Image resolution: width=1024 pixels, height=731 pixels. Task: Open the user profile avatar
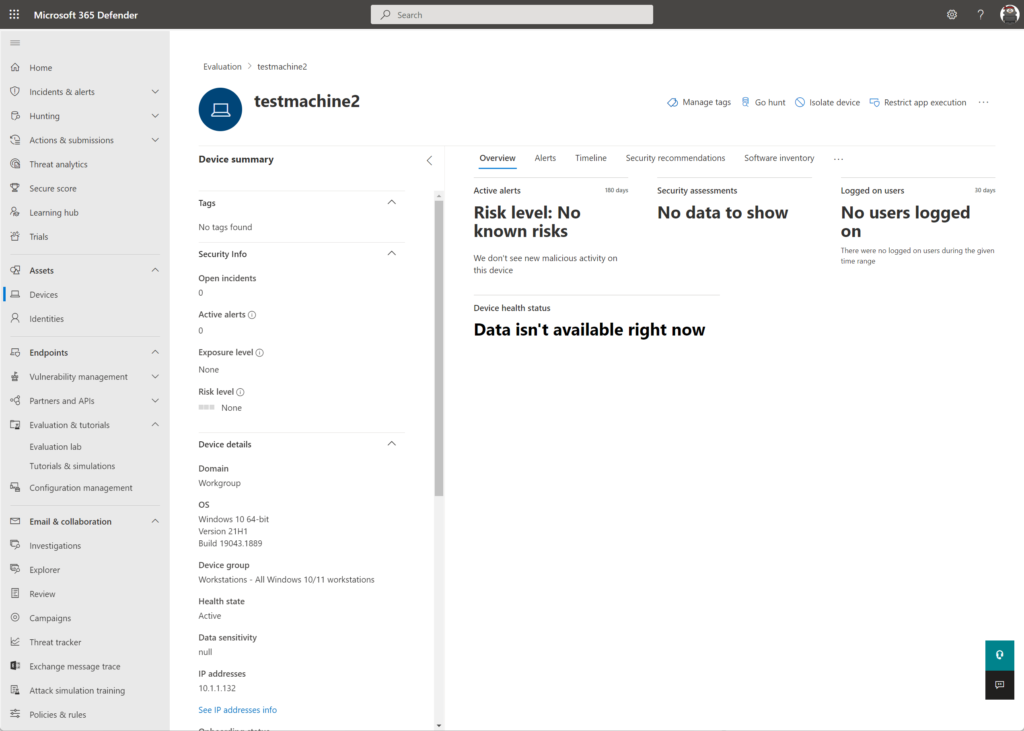pos(1009,14)
